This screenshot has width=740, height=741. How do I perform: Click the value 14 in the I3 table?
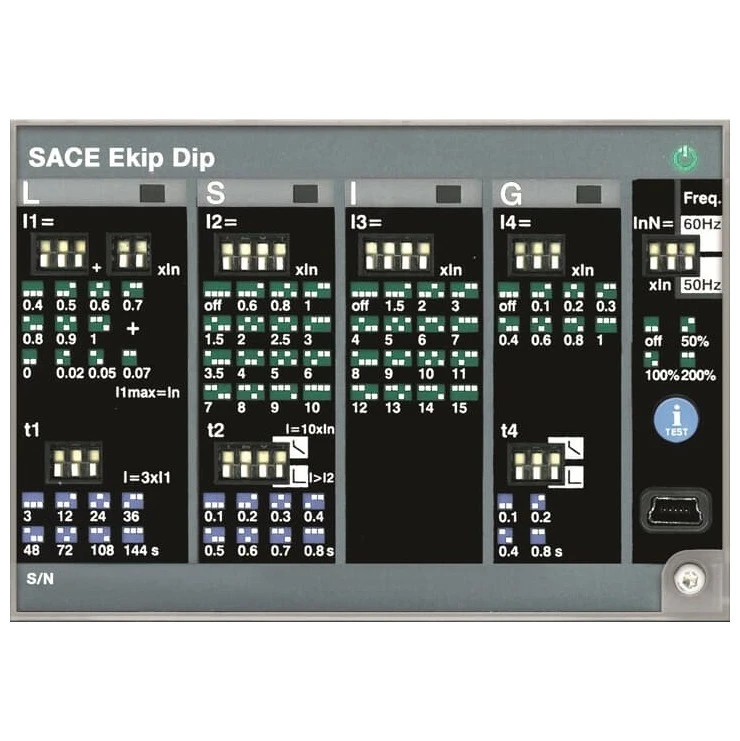[426, 408]
